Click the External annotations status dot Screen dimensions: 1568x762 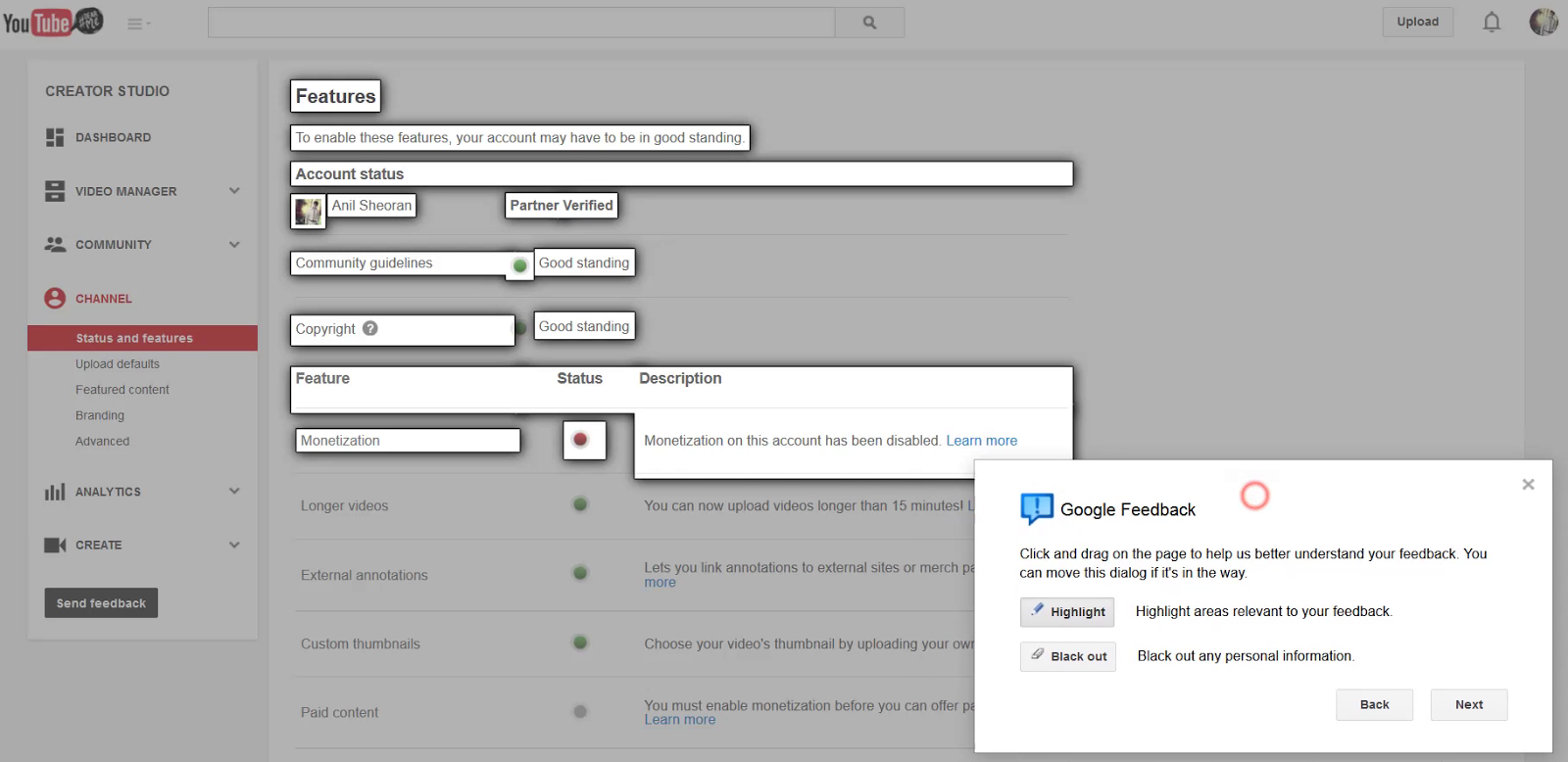tap(580, 573)
